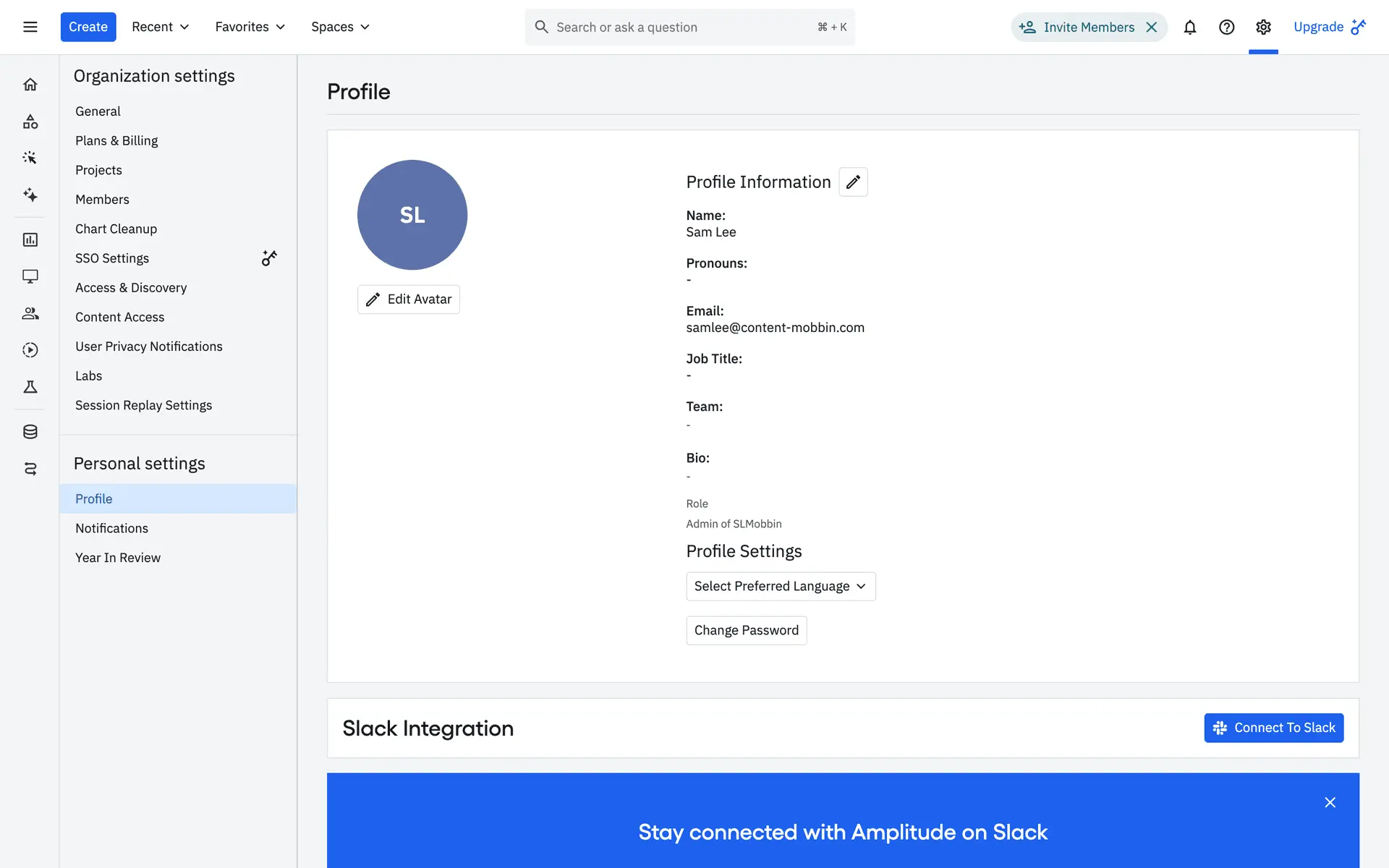
Task: Click the Labs flask icon in sidebar
Action: click(x=30, y=387)
